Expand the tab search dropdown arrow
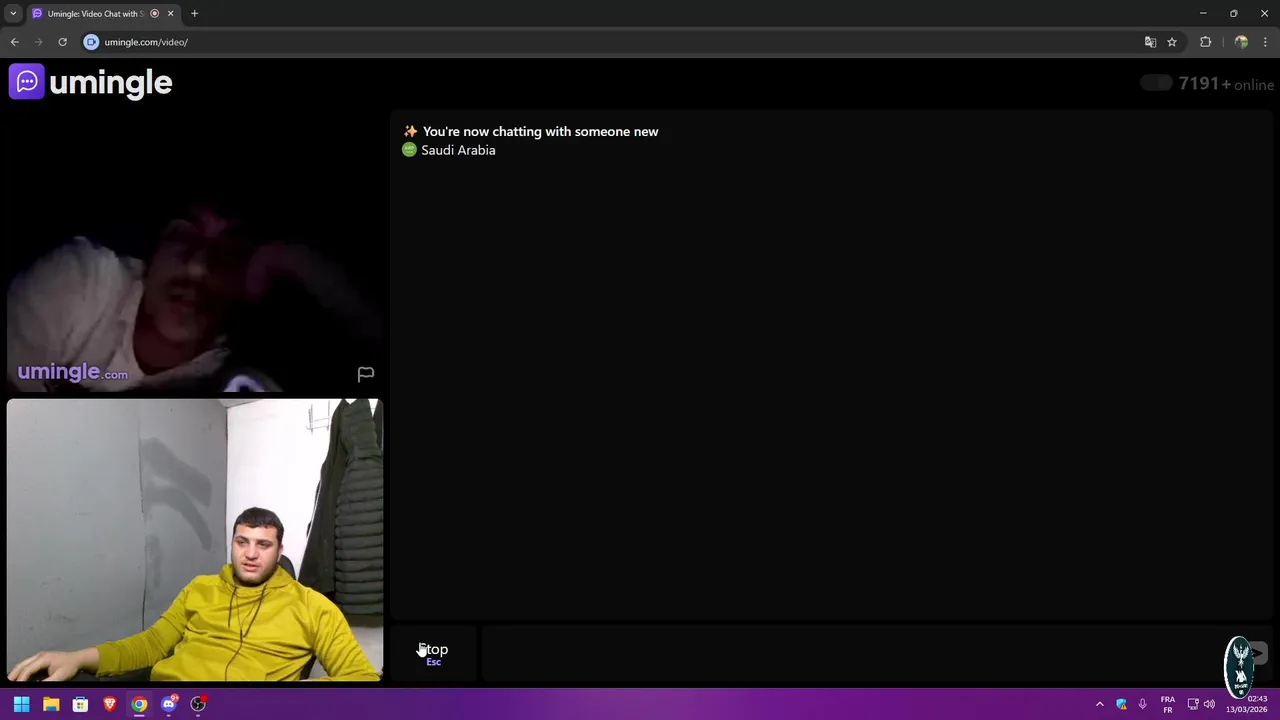Viewport: 1280px width, 720px height. (x=13, y=13)
